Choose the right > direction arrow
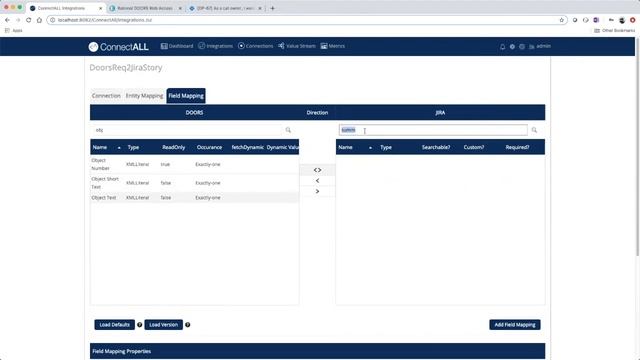This screenshot has width=640, height=360. (317, 191)
